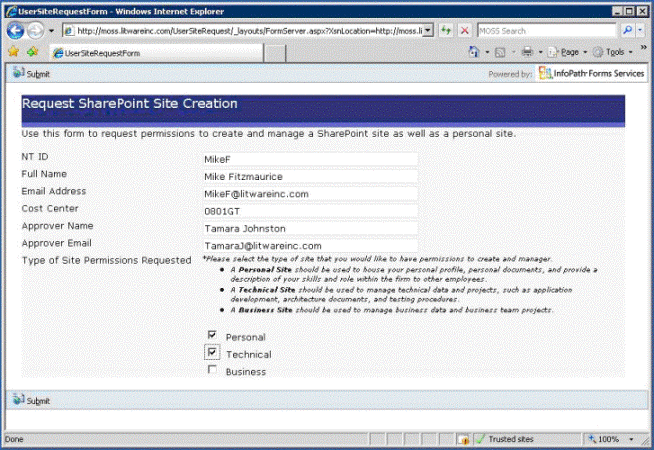Click the Cost Center input field
This screenshot has width=654, height=450.
coord(309,211)
